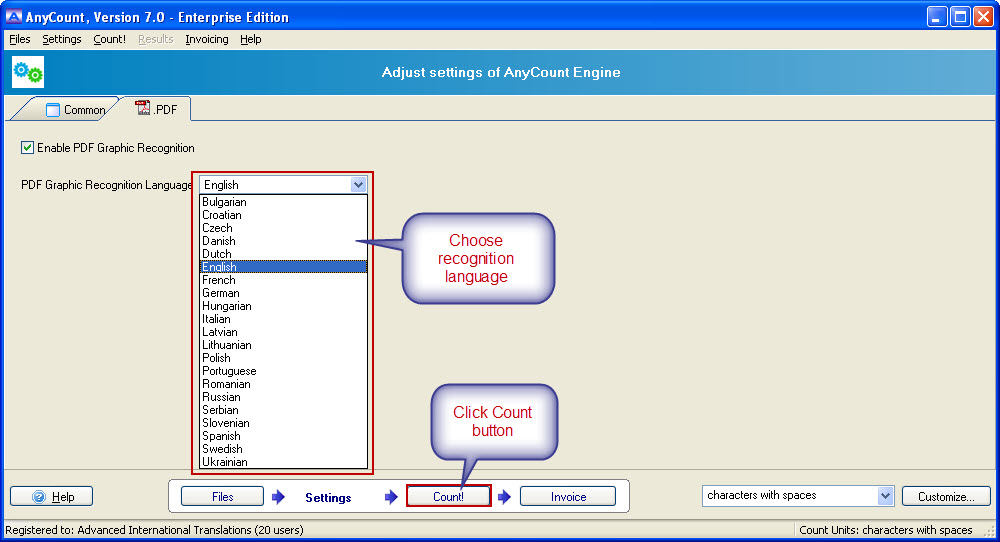Click the Help button at bottom left
Image resolution: width=1000 pixels, height=542 pixels.
coord(52,496)
